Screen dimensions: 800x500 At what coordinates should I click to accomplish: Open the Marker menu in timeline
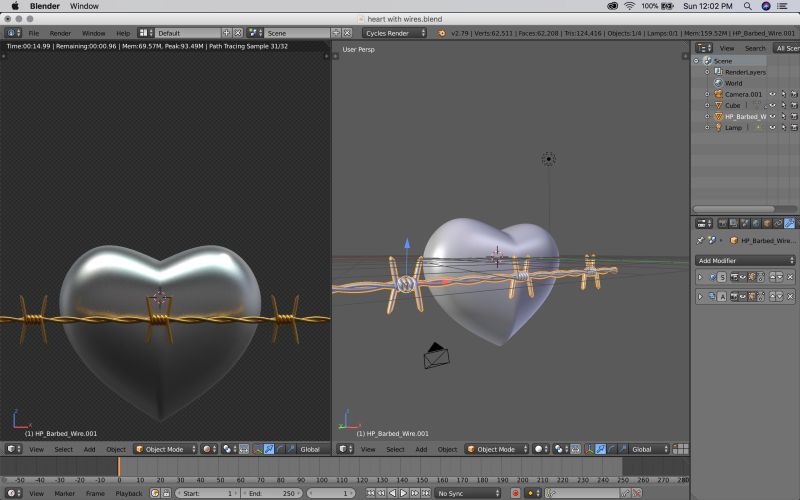[x=64, y=493]
